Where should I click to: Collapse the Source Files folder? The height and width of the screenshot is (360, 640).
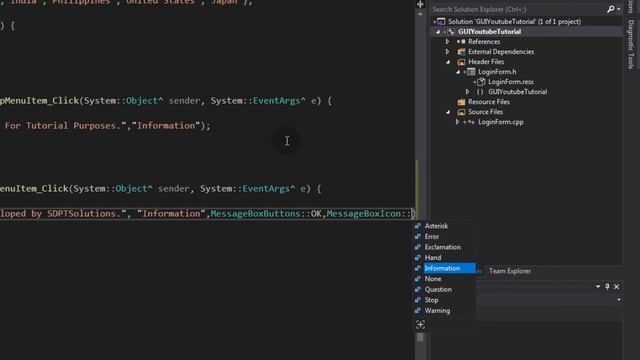pos(448,111)
